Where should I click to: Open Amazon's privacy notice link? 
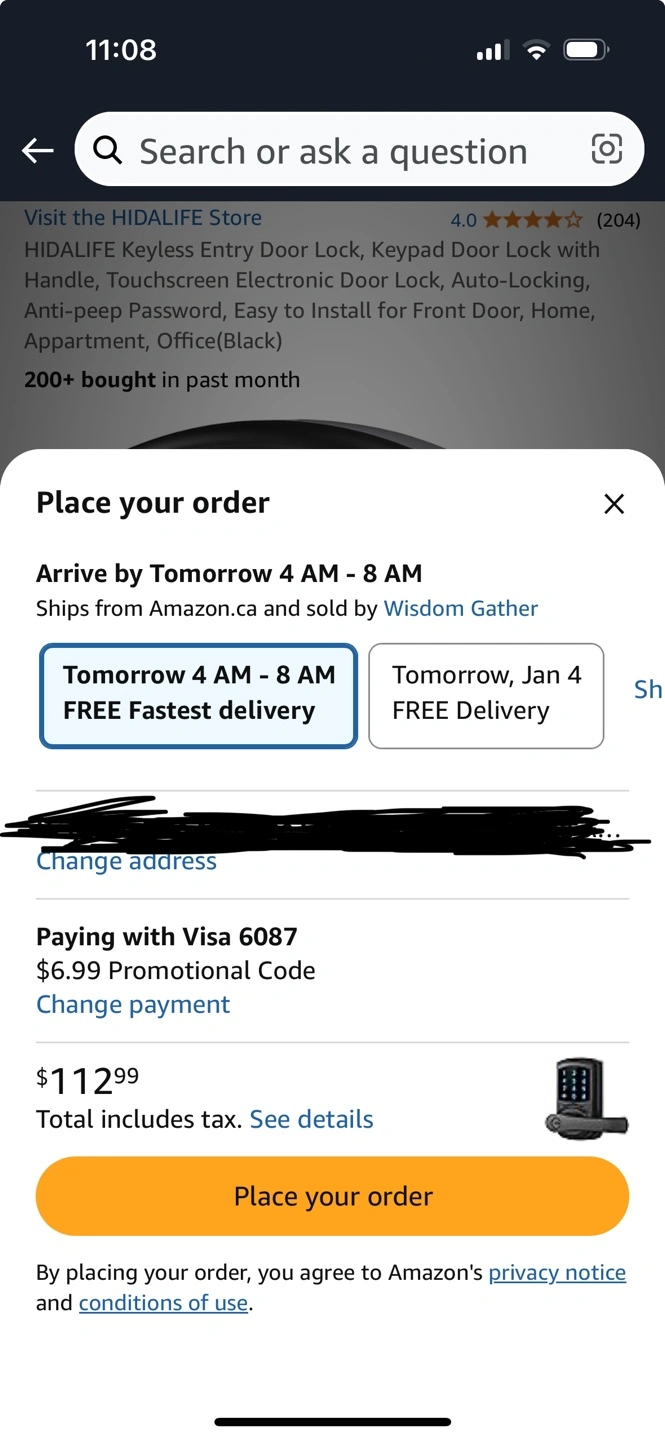pos(557,1273)
